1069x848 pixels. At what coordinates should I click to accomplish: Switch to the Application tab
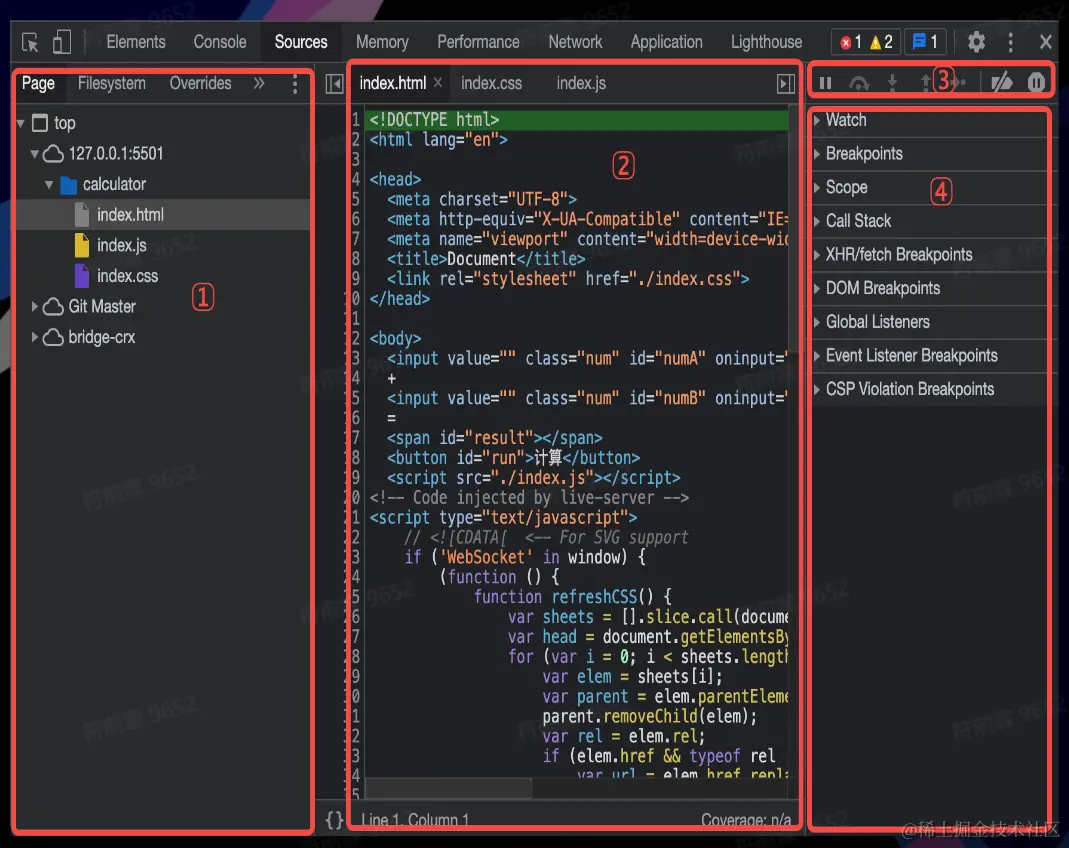666,42
